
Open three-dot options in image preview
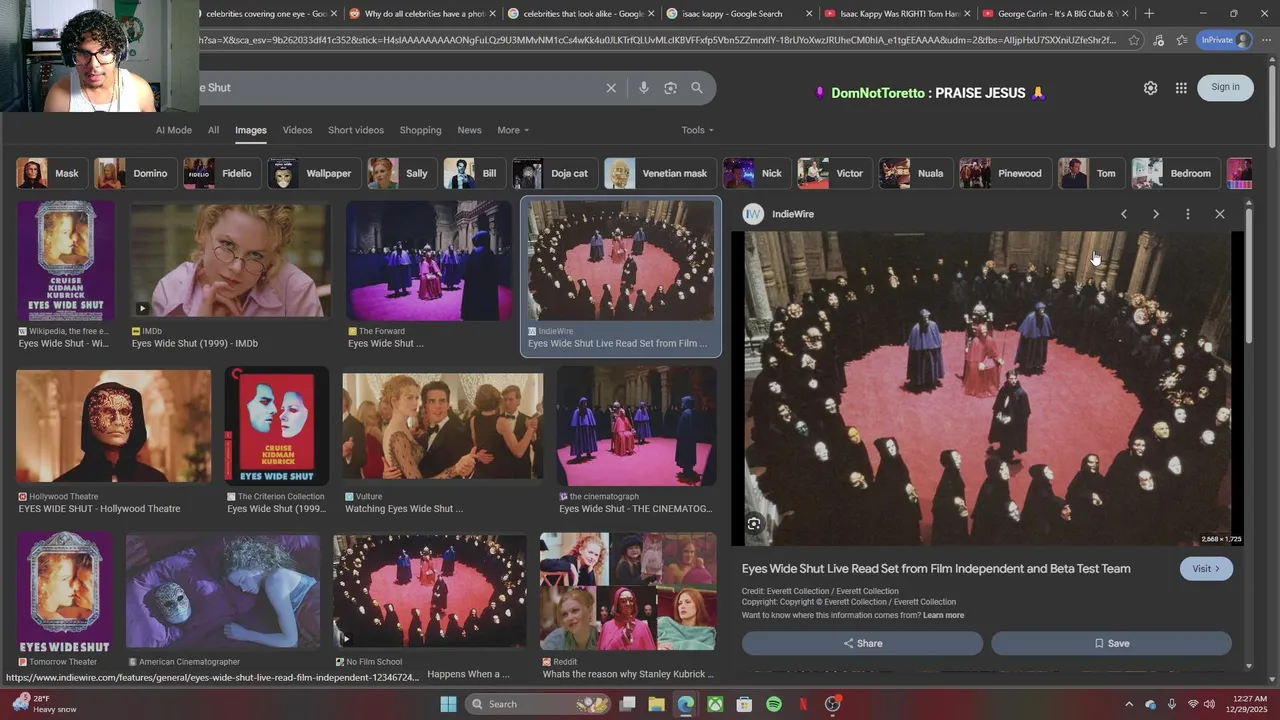point(1188,214)
